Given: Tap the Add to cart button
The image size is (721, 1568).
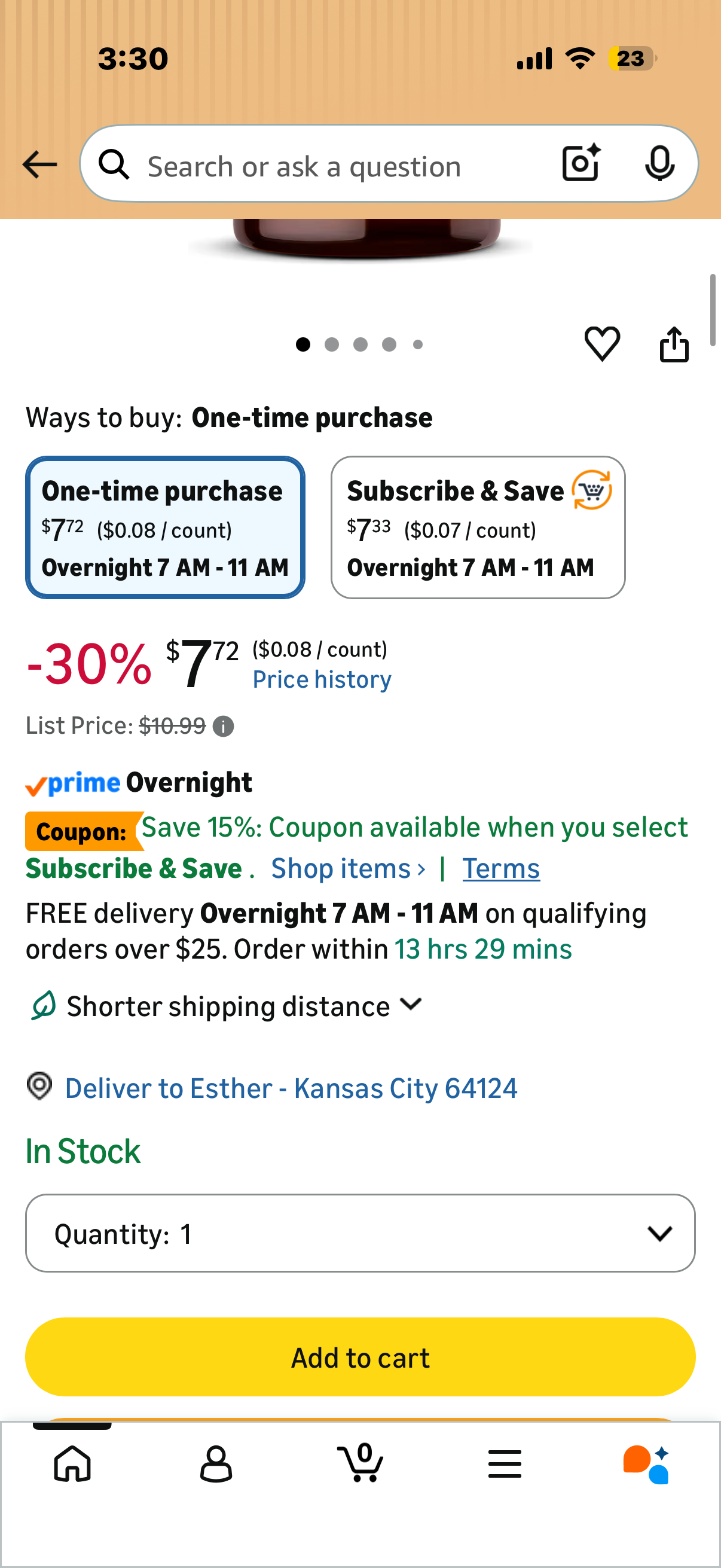Looking at the screenshot, I should tap(360, 1357).
